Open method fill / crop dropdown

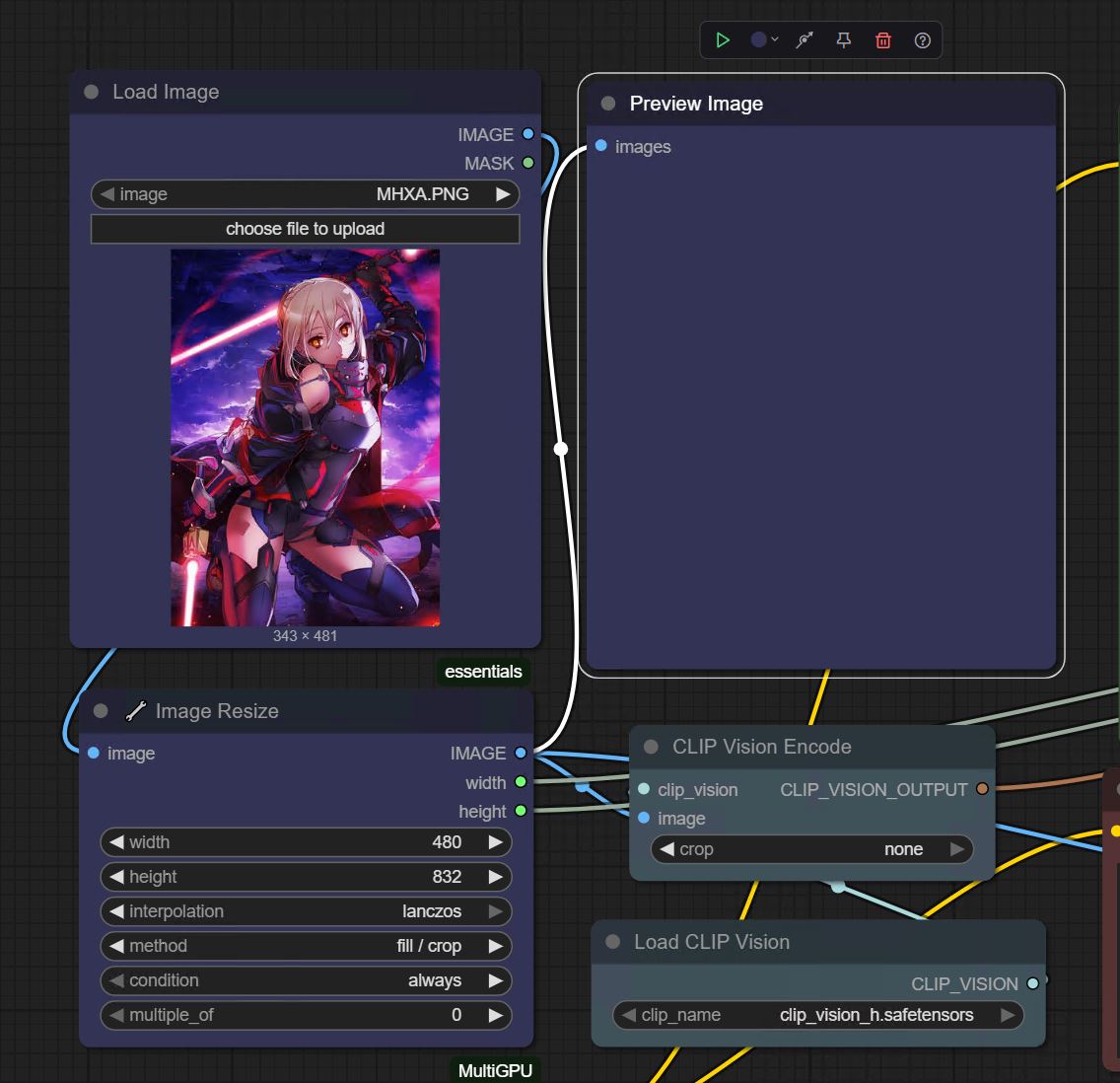pos(306,946)
